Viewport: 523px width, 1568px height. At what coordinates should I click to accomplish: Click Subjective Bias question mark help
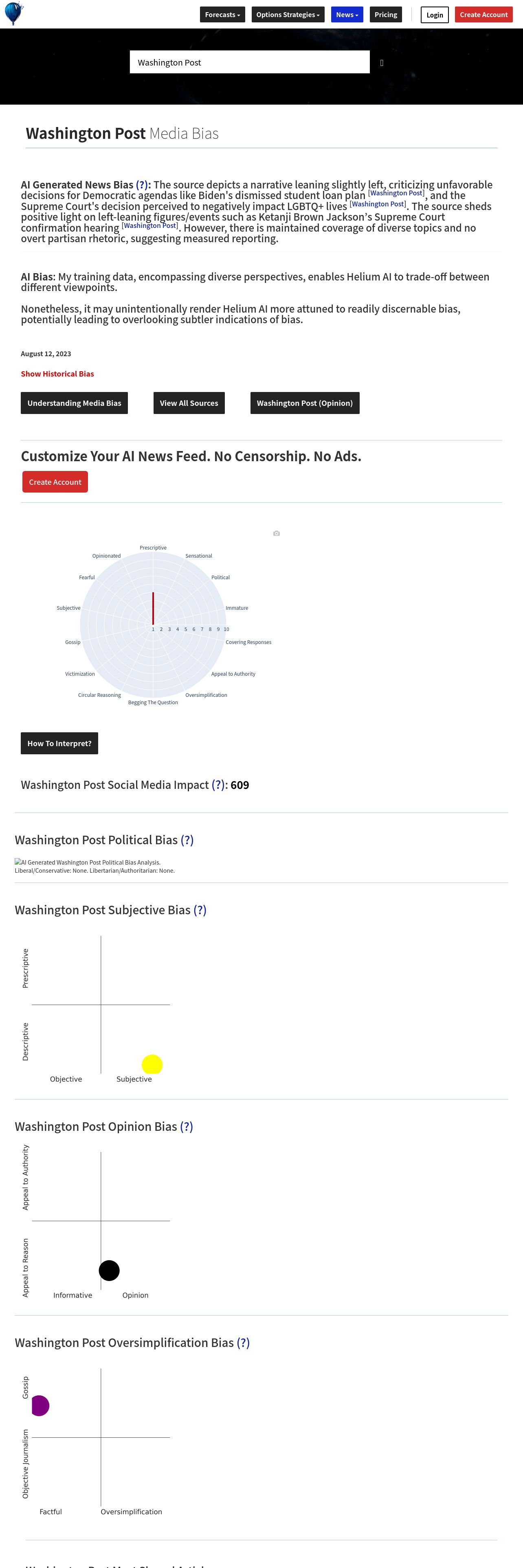point(200,911)
